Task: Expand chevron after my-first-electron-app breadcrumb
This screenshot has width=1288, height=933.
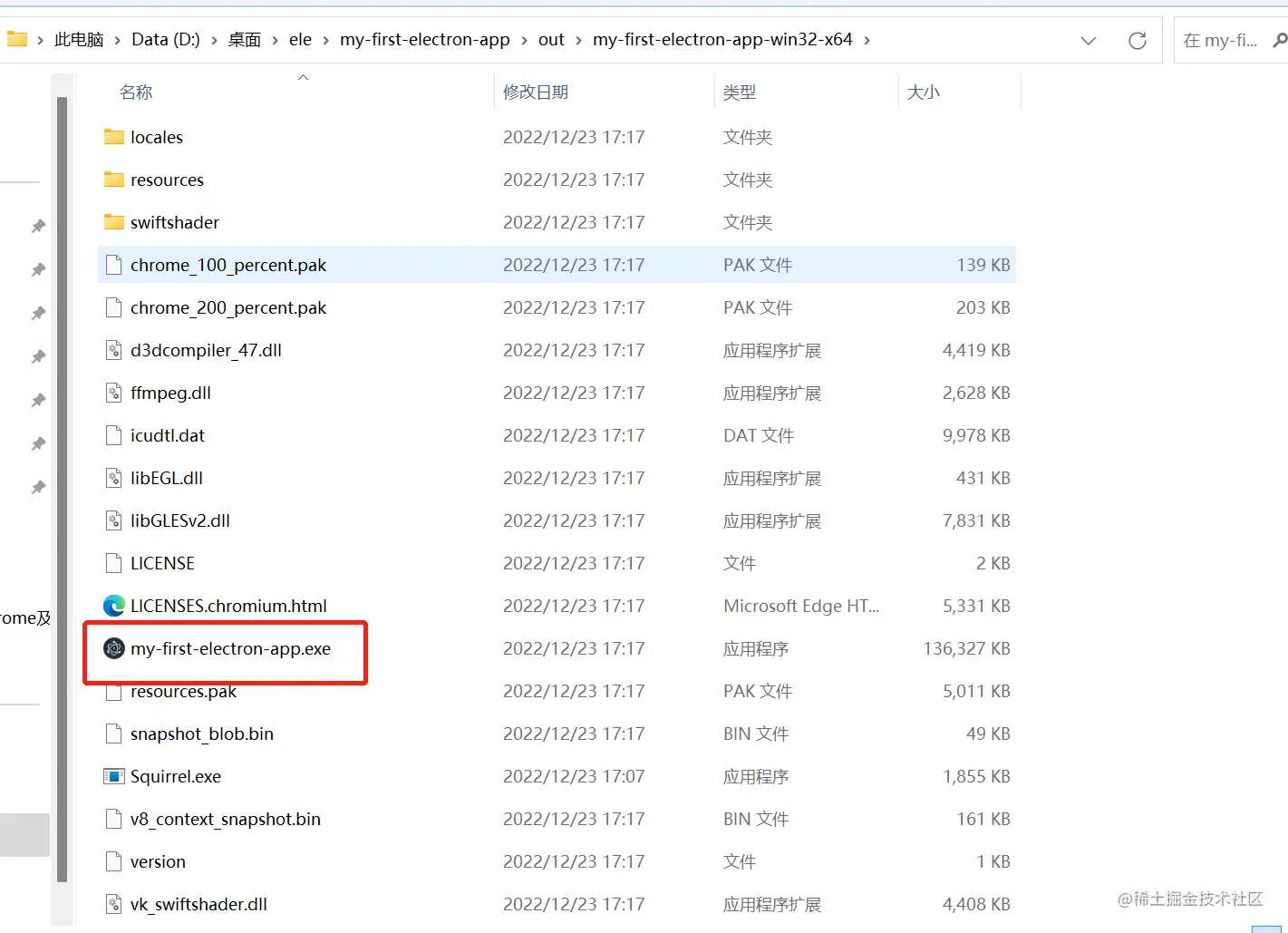Action: pos(524,40)
